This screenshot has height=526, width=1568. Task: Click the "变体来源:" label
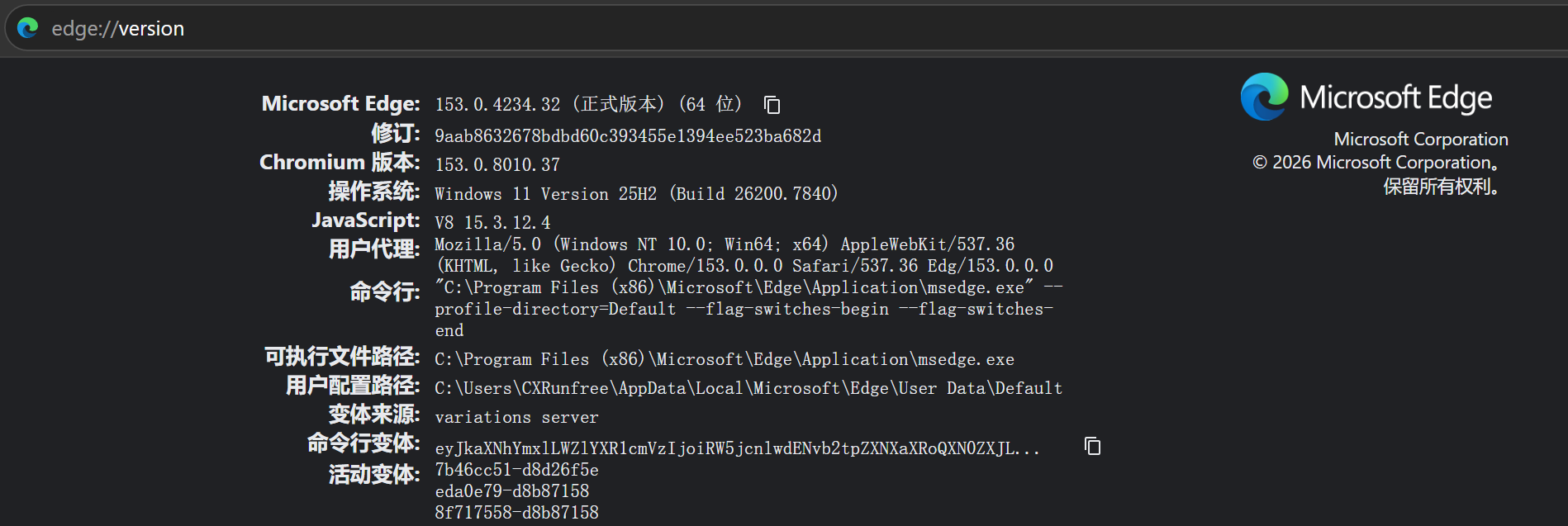[x=374, y=415]
